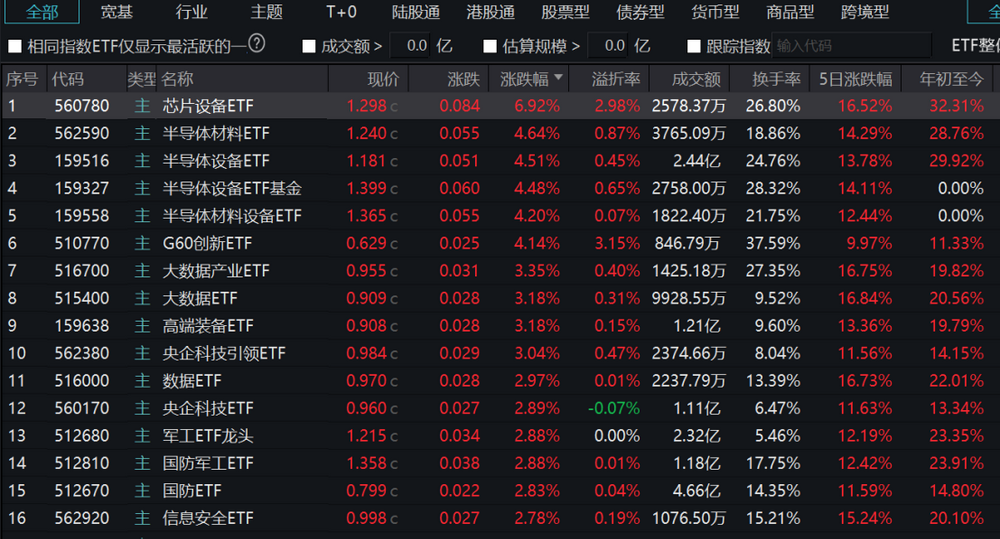Click the c marker beside price 0.629
This screenshot has width=1000, height=539.
394,243
